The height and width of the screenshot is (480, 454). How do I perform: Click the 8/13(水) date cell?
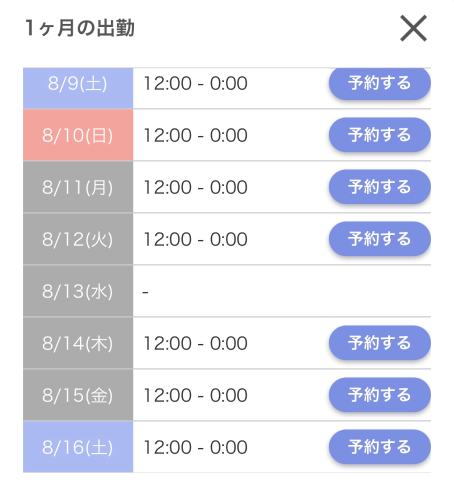78,291
